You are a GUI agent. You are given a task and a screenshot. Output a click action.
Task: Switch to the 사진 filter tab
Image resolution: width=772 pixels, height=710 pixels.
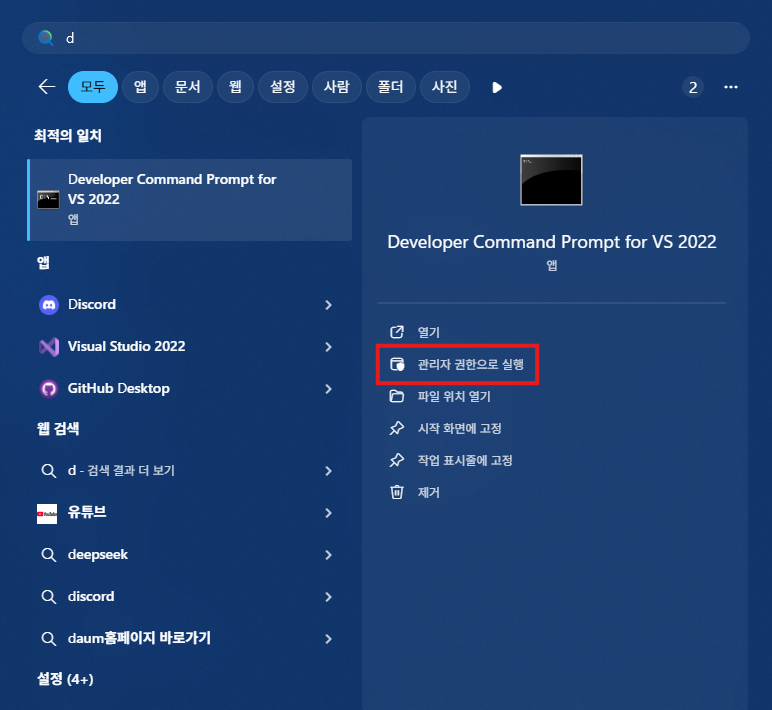445,87
